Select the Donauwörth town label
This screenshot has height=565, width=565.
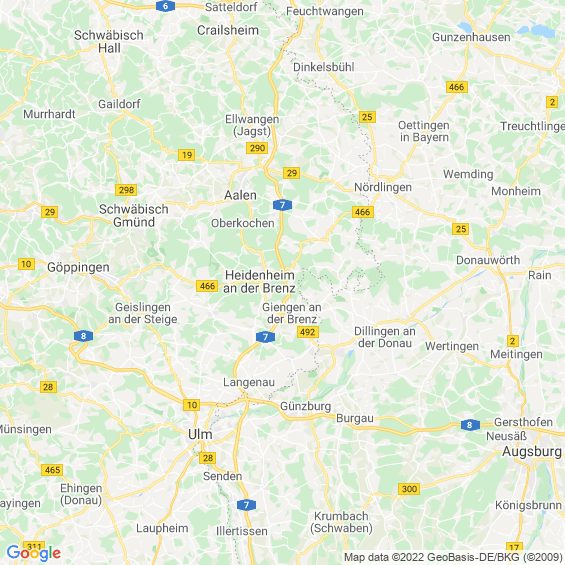pyautogui.click(x=488, y=260)
